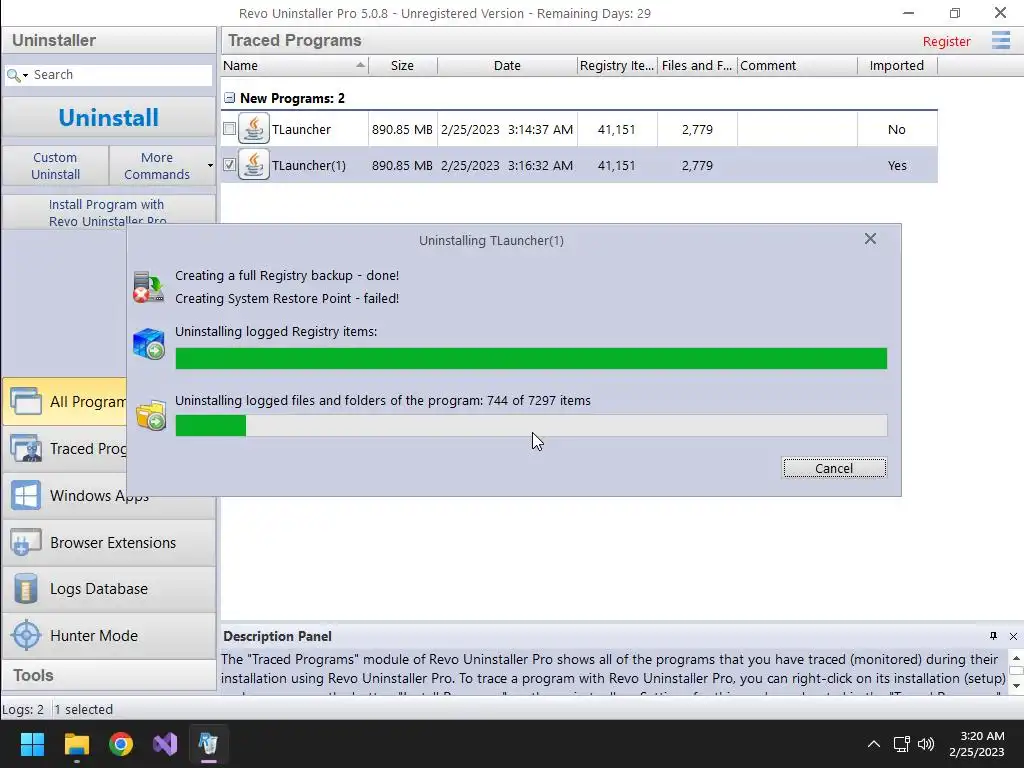Sort by the Date column
This screenshot has width=1024, height=768.
[x=507, y=65]
